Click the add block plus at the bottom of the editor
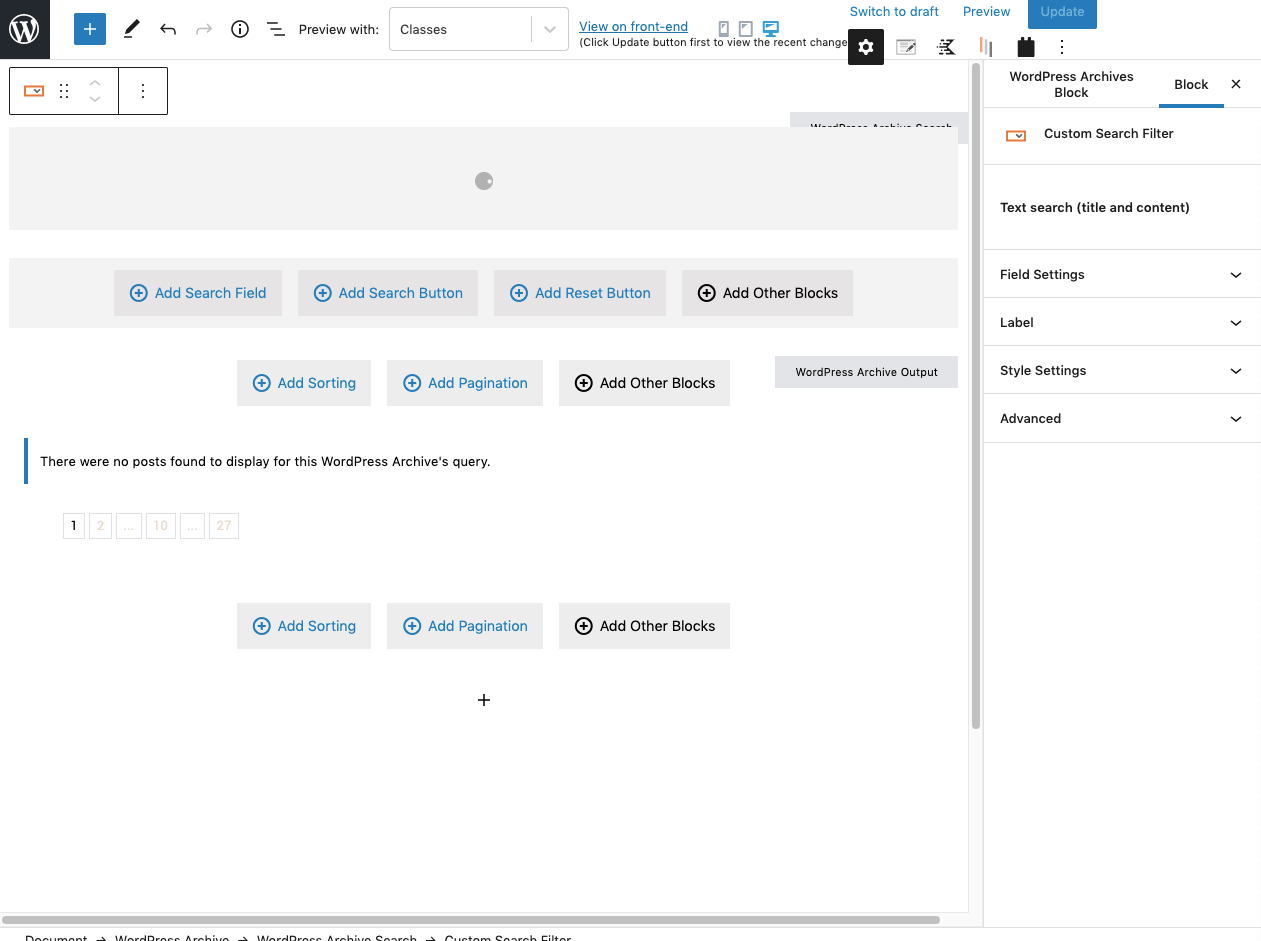The width and height of the screenshot is (1261, 941). pyautogui.click(x=484, y=700)
